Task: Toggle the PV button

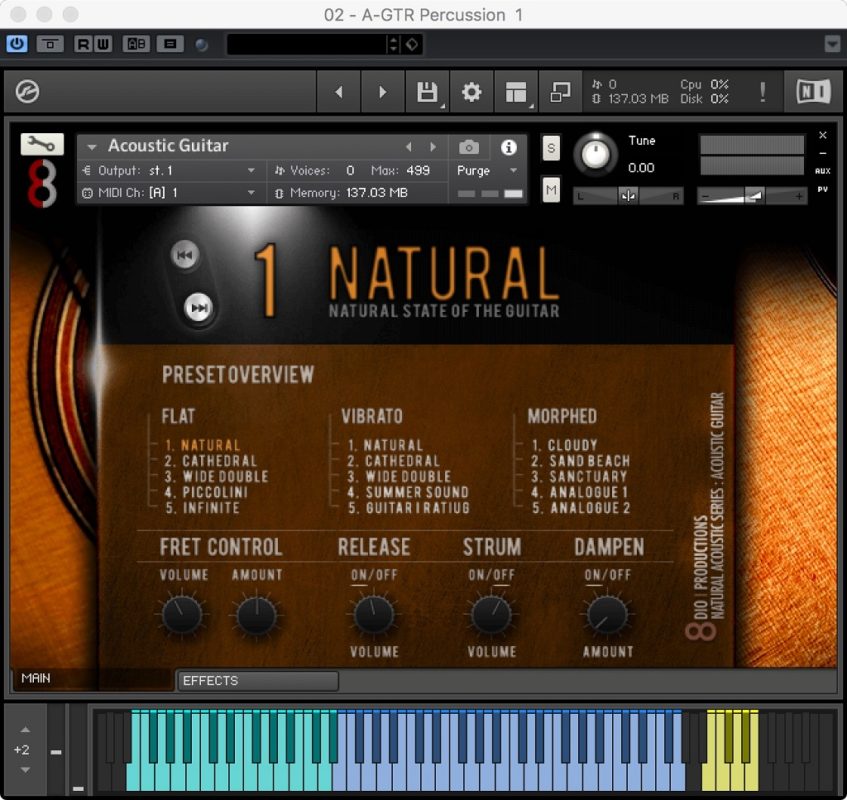Action: pos(823,189)
